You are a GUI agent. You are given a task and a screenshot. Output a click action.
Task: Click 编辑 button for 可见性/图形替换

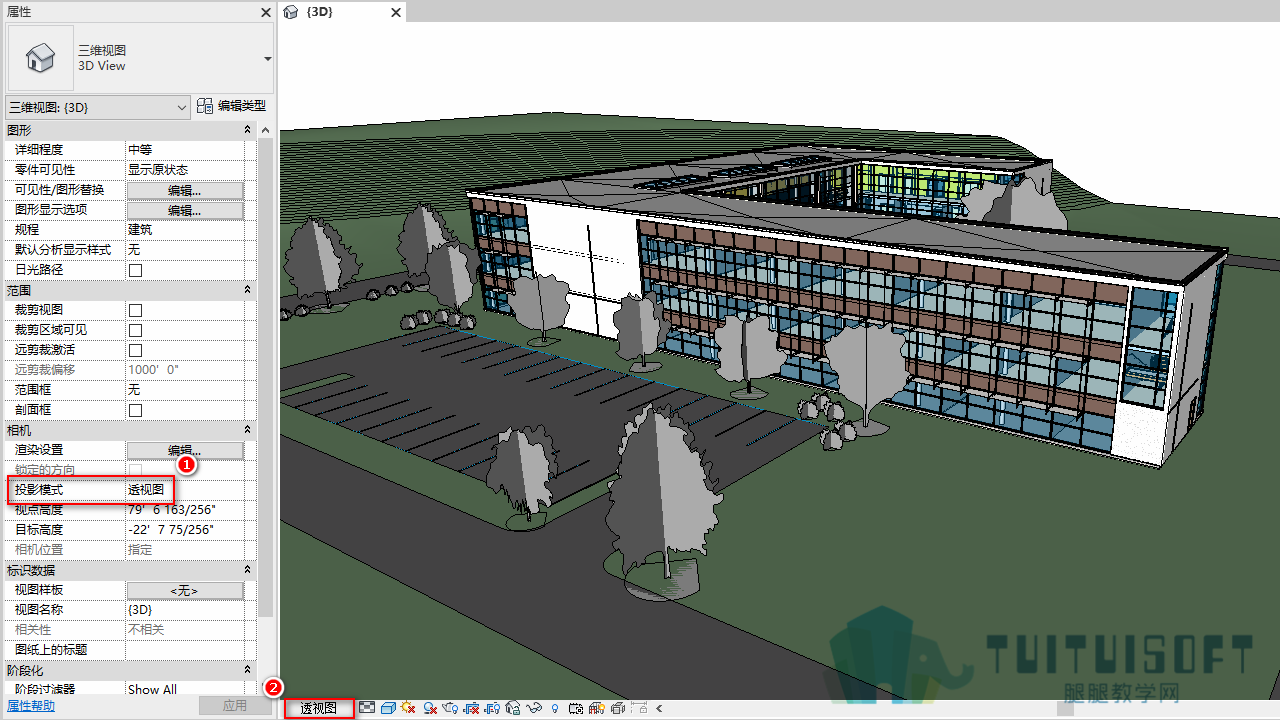[184, 190]
